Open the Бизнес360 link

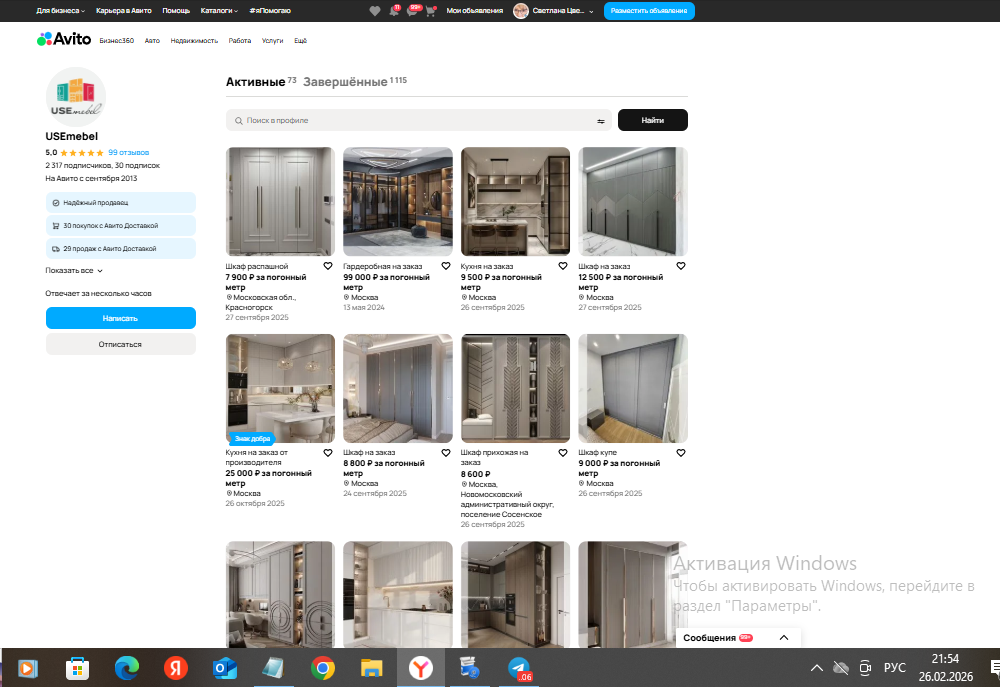[x=117, y=41]
